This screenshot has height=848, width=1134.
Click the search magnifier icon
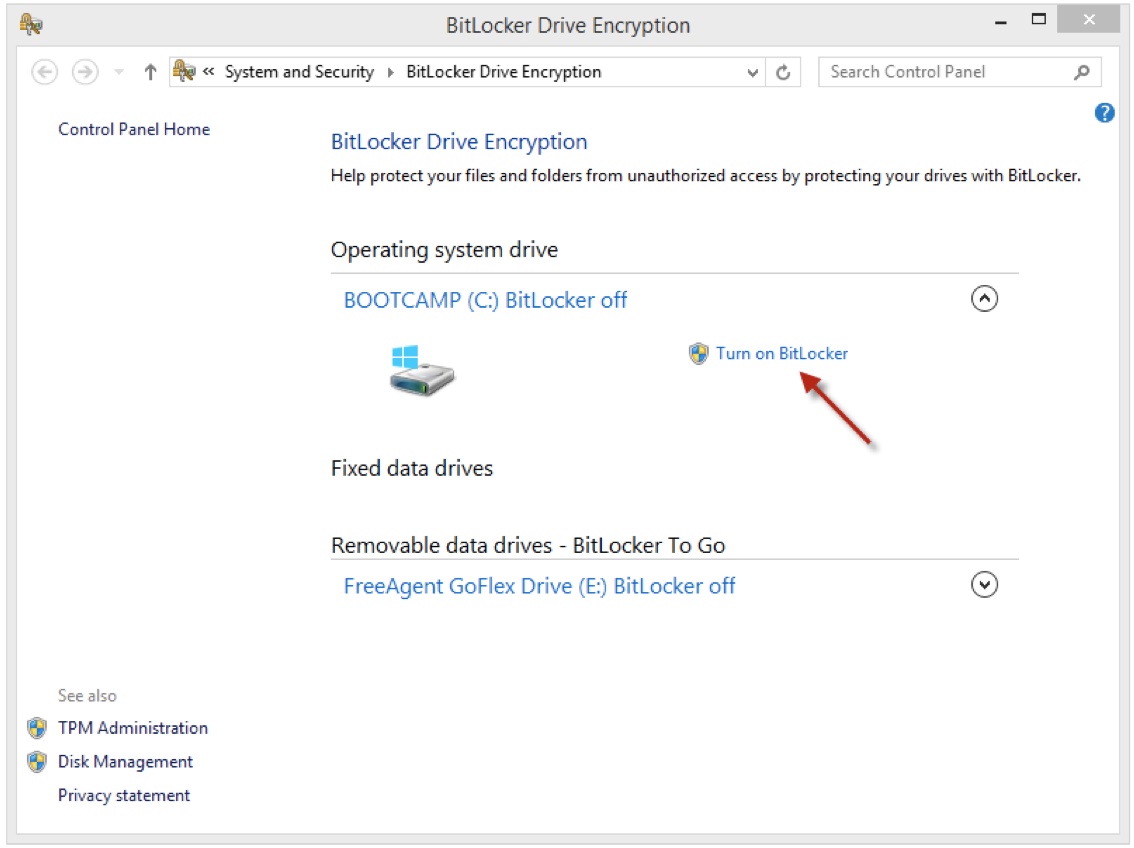coord(1082,72)
